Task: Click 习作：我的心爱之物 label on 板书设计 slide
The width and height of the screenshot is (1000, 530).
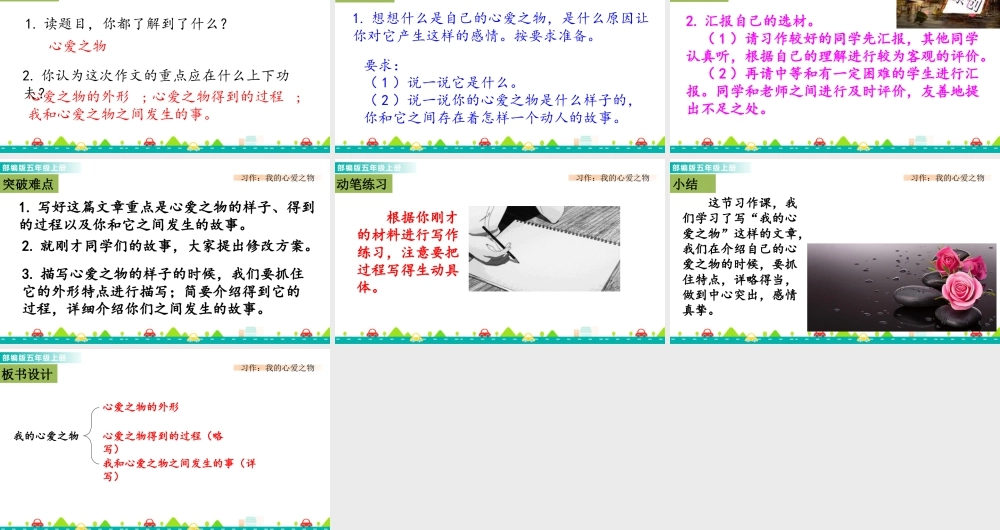Action: click(x=277, y=368)
